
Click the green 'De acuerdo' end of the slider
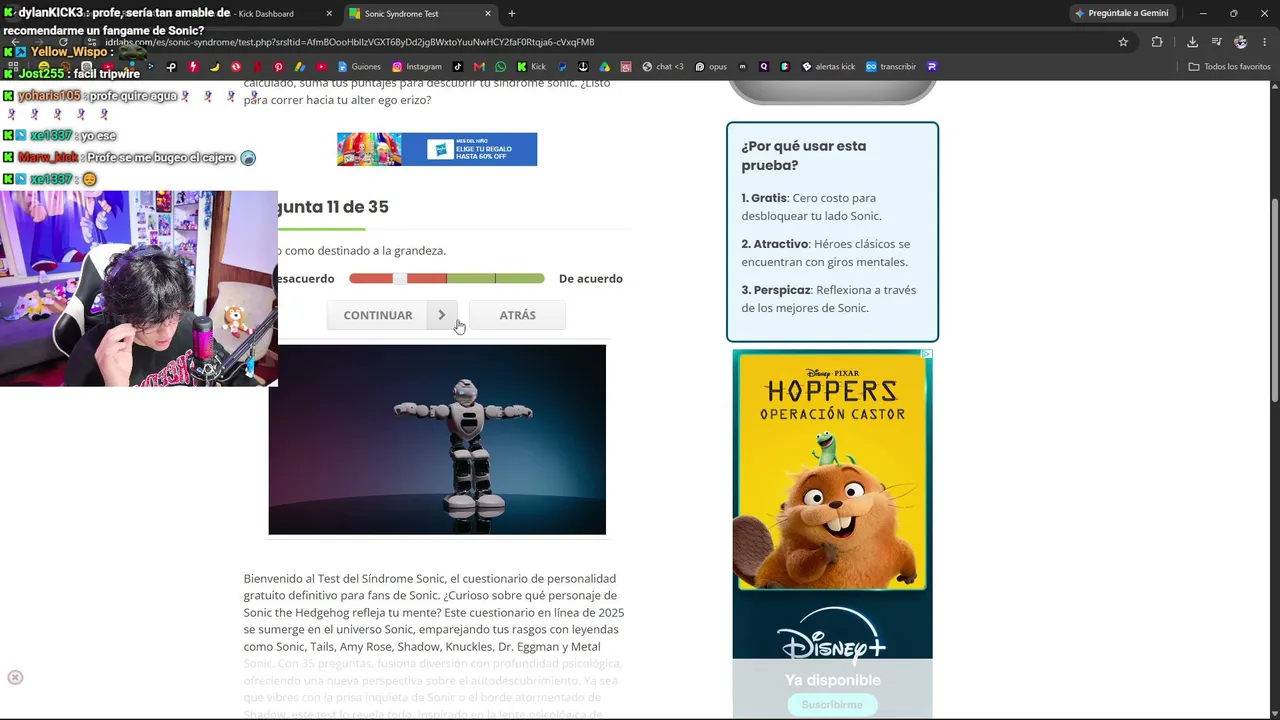pos(520,278)
